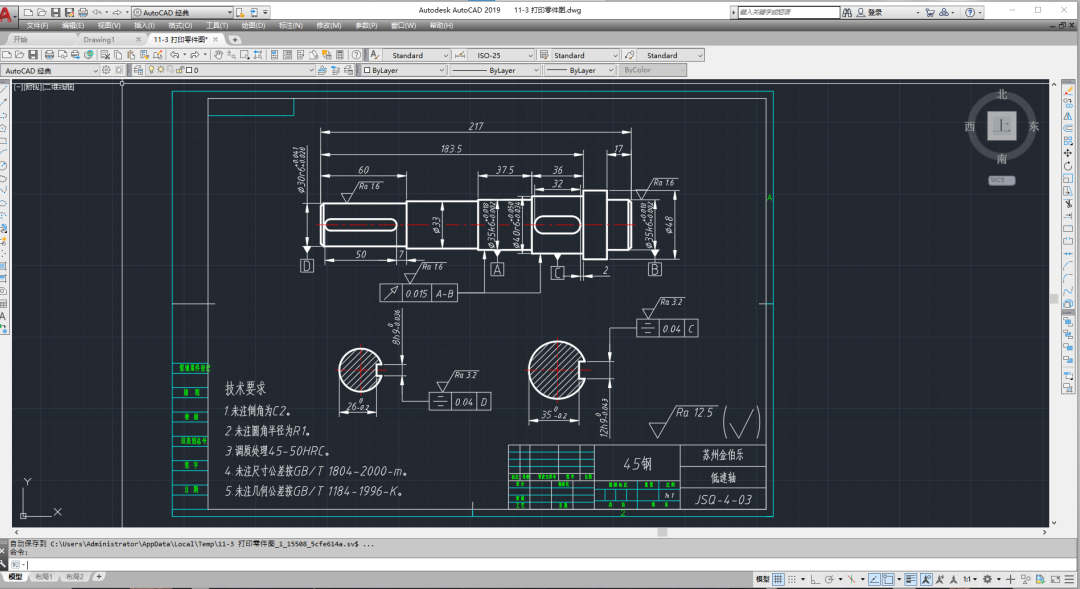Toggle 2D Object Snap in status bar
Image resolution: width=1080 pixels, height=589 pixels.
(889, 579)
